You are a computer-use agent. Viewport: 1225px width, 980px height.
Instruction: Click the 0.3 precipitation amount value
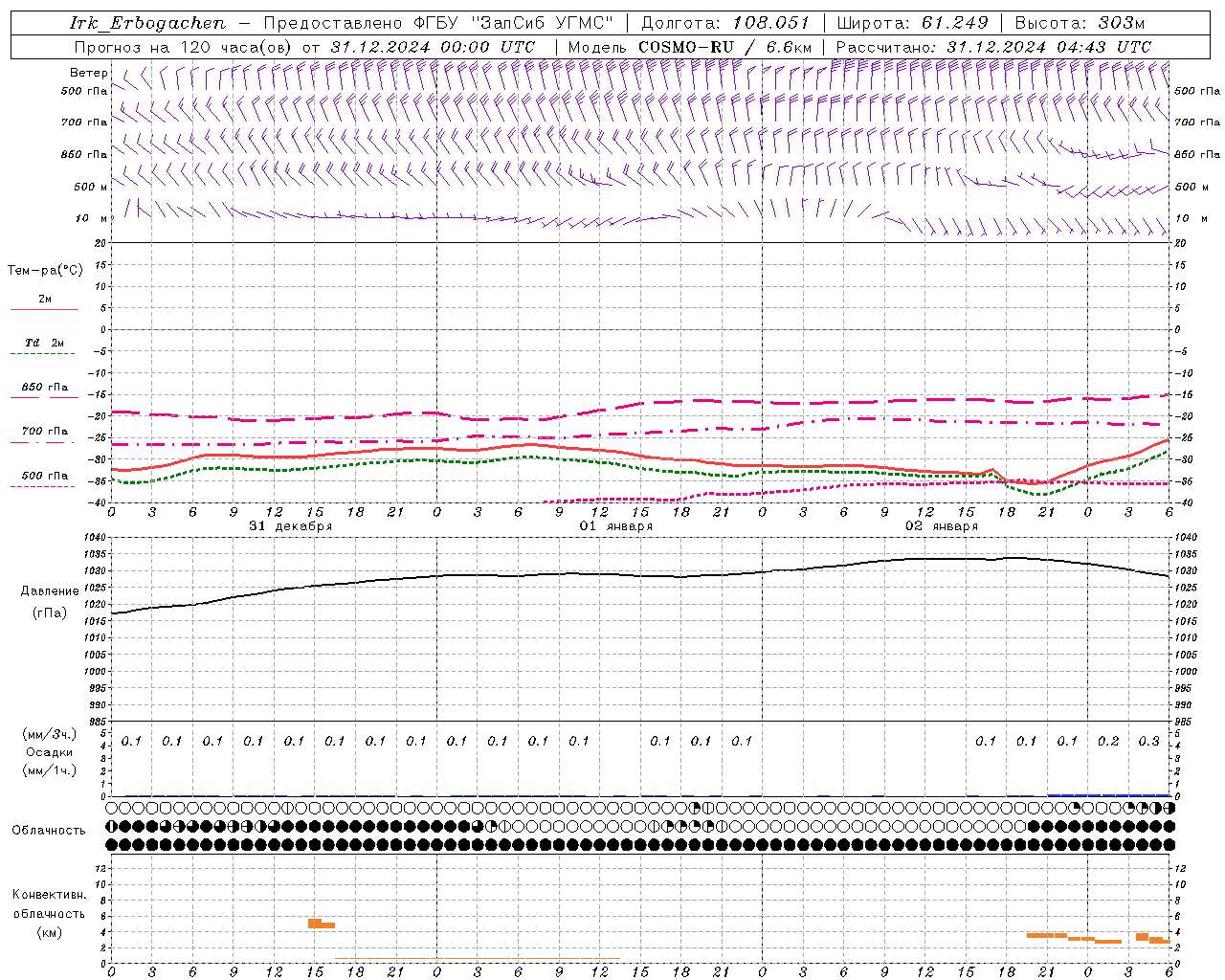click(1148, 742)
